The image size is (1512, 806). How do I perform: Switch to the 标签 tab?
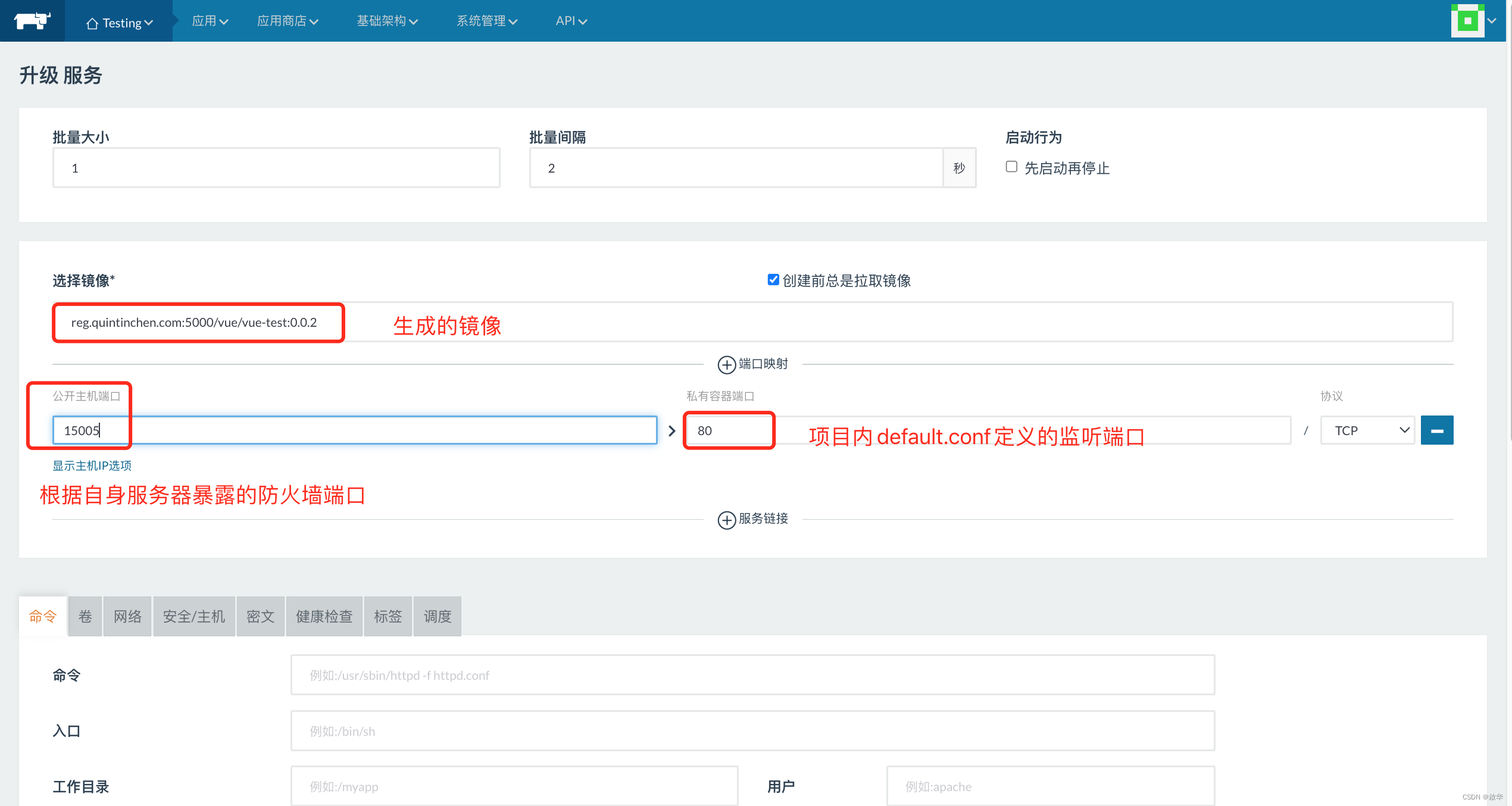[x=388, y=616]
